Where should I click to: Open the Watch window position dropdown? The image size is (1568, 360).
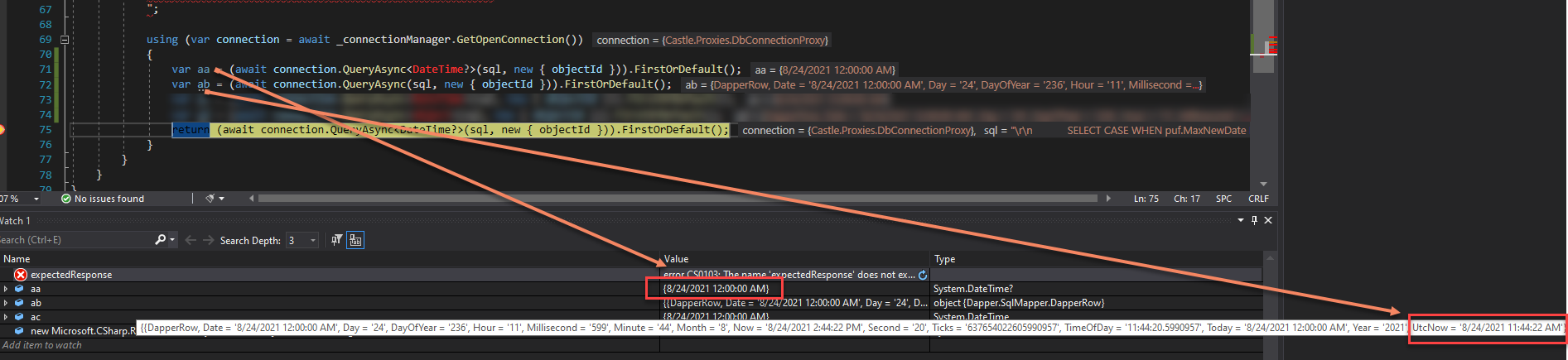coord(1241,220)
